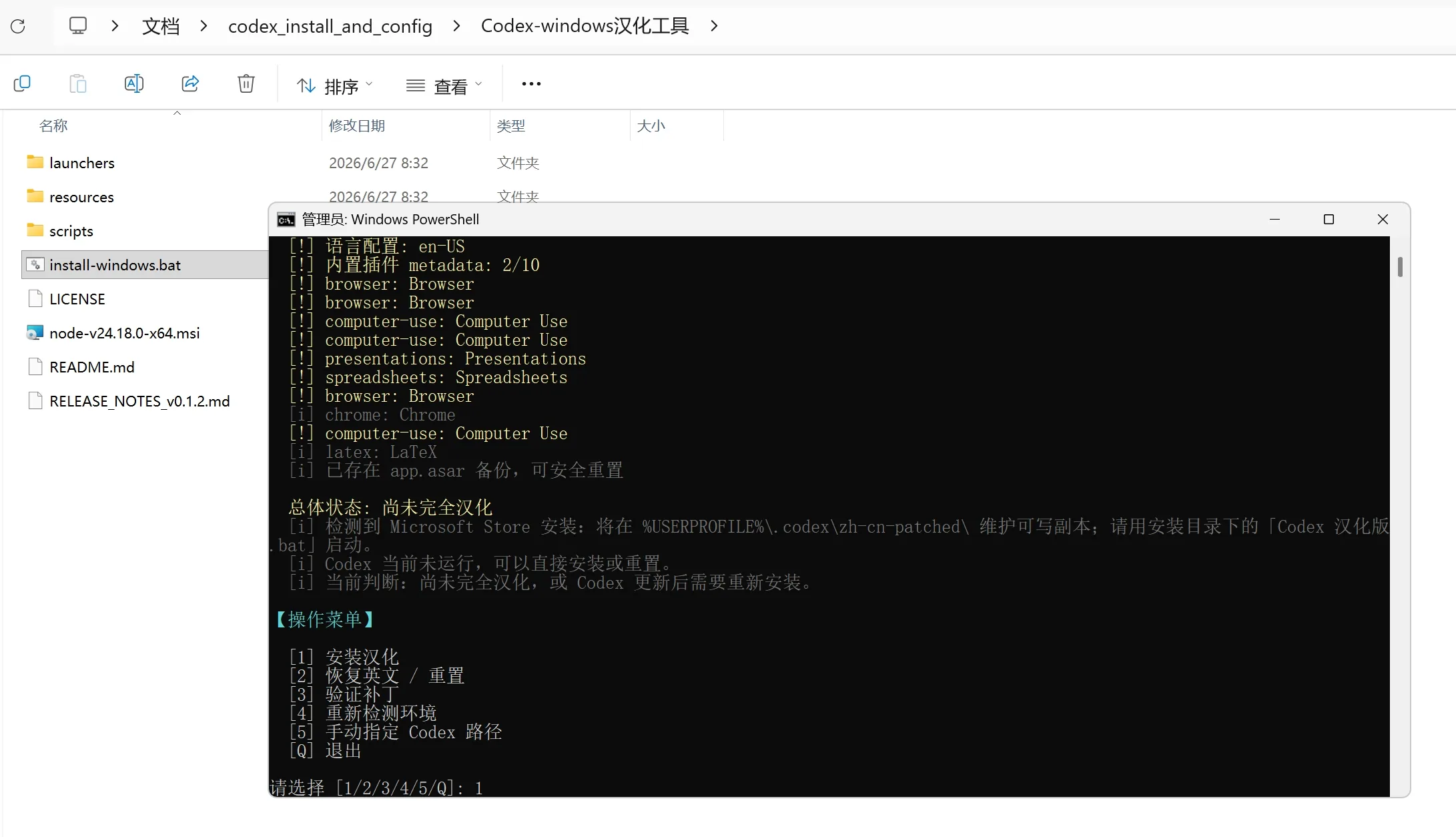Click the LICENSE file icon

click(x=35, y=298)
